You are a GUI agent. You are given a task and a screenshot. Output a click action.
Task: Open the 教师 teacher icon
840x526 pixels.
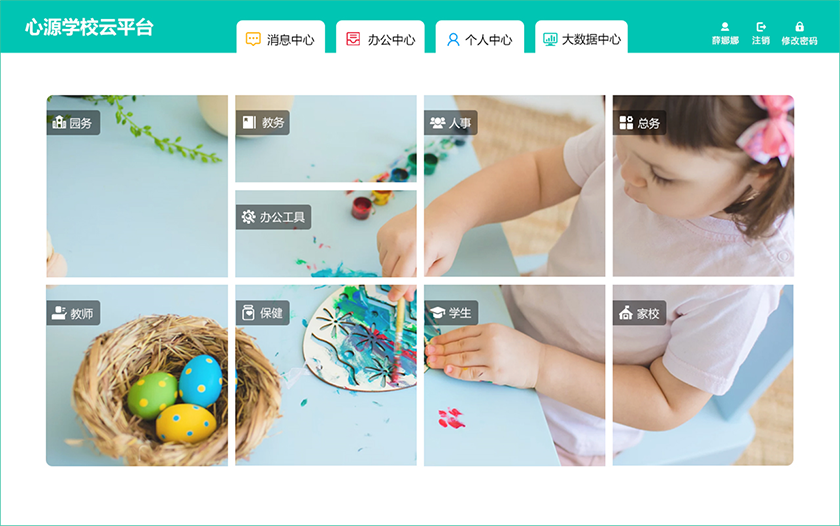(x=59, y=313)
